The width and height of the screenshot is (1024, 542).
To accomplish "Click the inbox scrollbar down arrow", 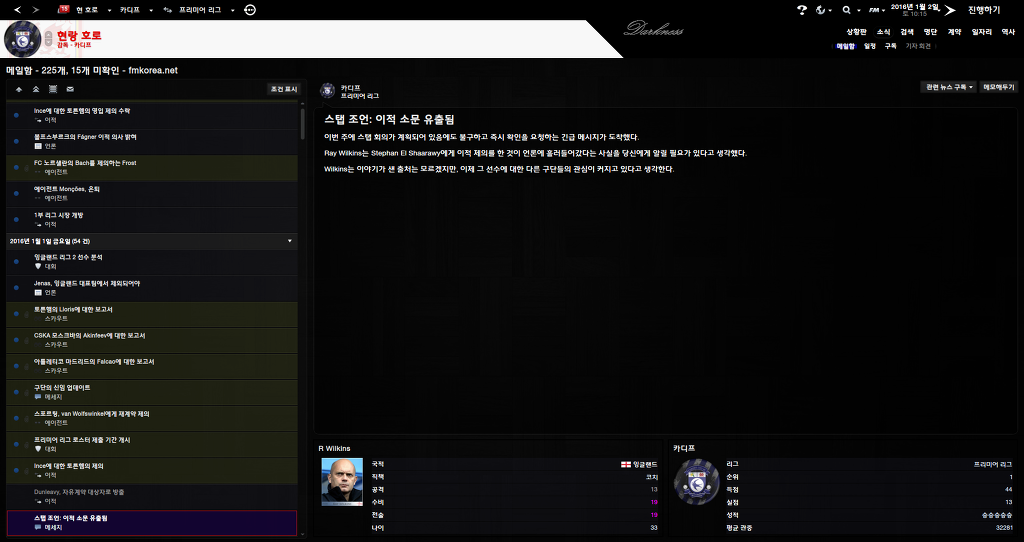I will click(x=302, y=535).
